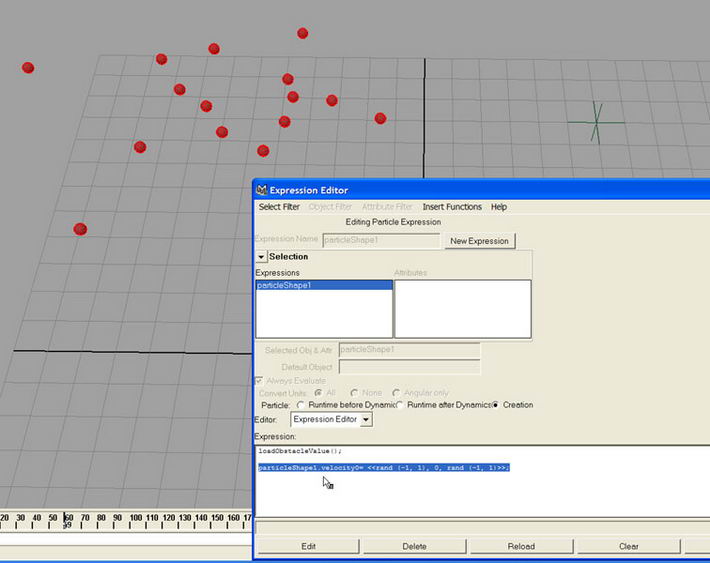The width and height of the screenshot is (710, 563).
Task: Expand the Editor dropdown showing Expression Editor
Action: tap(365, 420)
